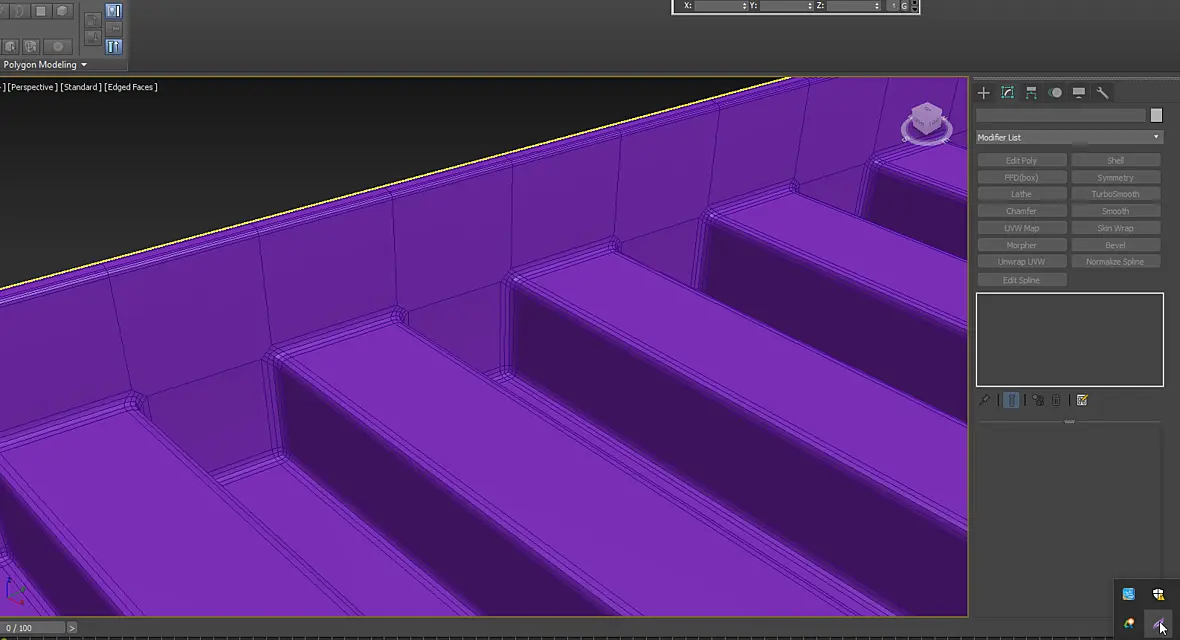Open the Windows Security shield tray icon
The height and width of the screenshot is (640, 1180).
point(1158,594)
